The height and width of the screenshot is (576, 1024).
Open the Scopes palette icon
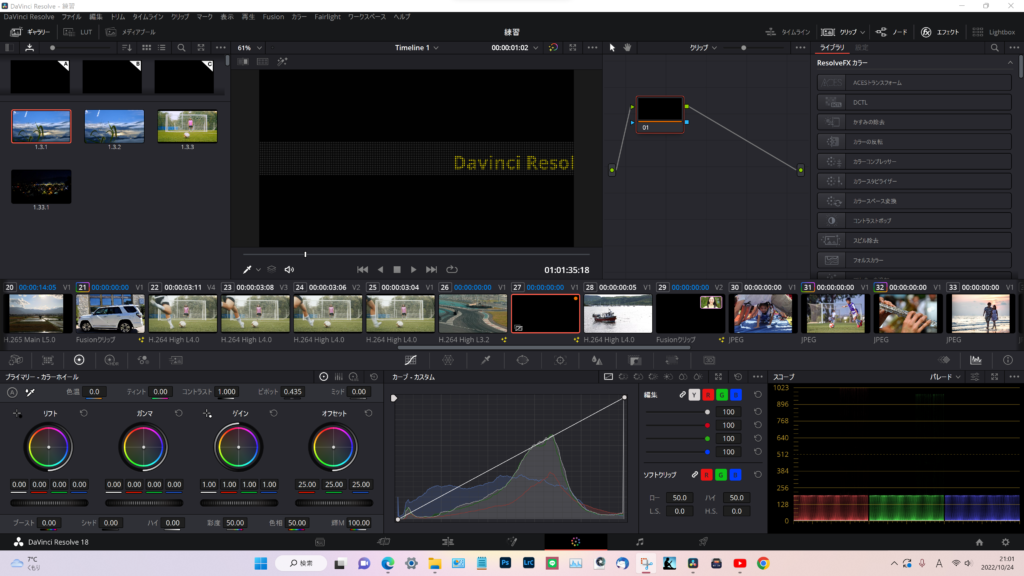tap(976, 360)
